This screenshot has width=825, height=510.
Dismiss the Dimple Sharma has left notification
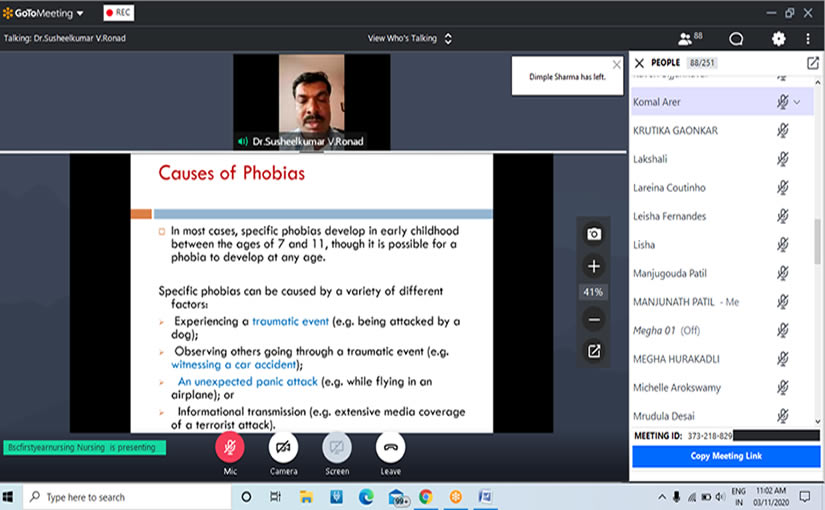coord(616,64)
